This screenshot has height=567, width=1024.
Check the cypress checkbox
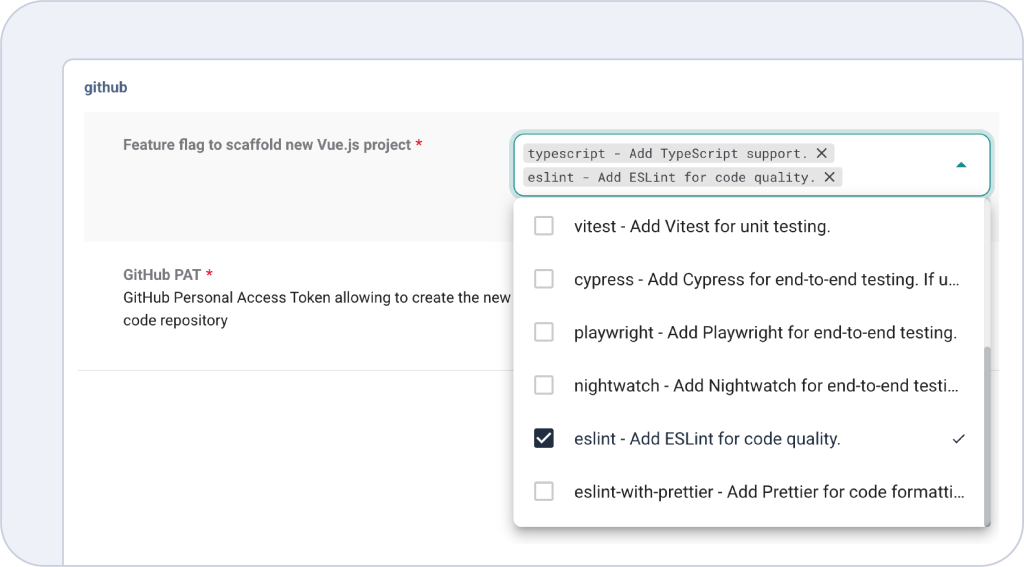[543, 279]
